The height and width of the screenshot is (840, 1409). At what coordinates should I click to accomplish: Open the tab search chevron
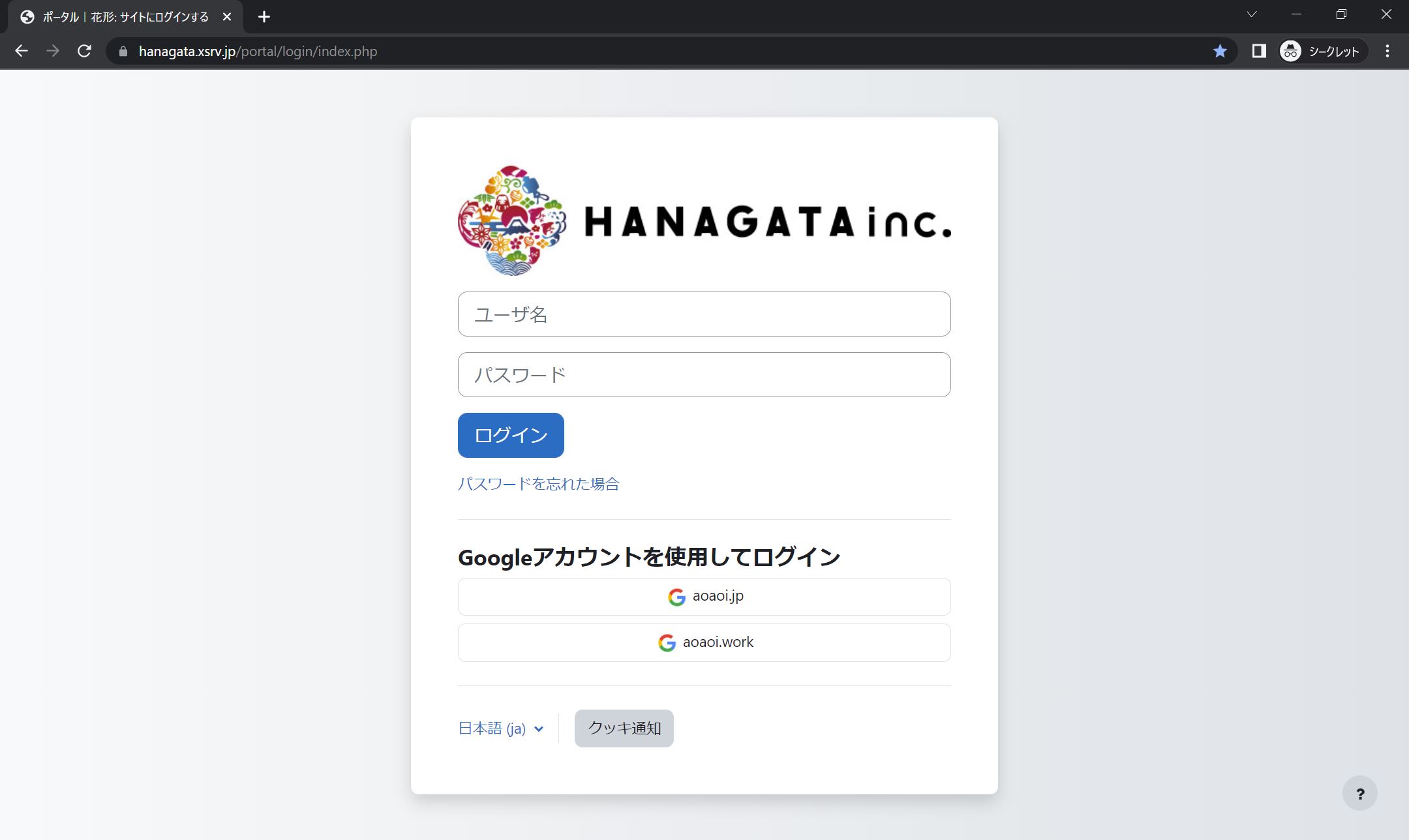(x=1251, y=14)
